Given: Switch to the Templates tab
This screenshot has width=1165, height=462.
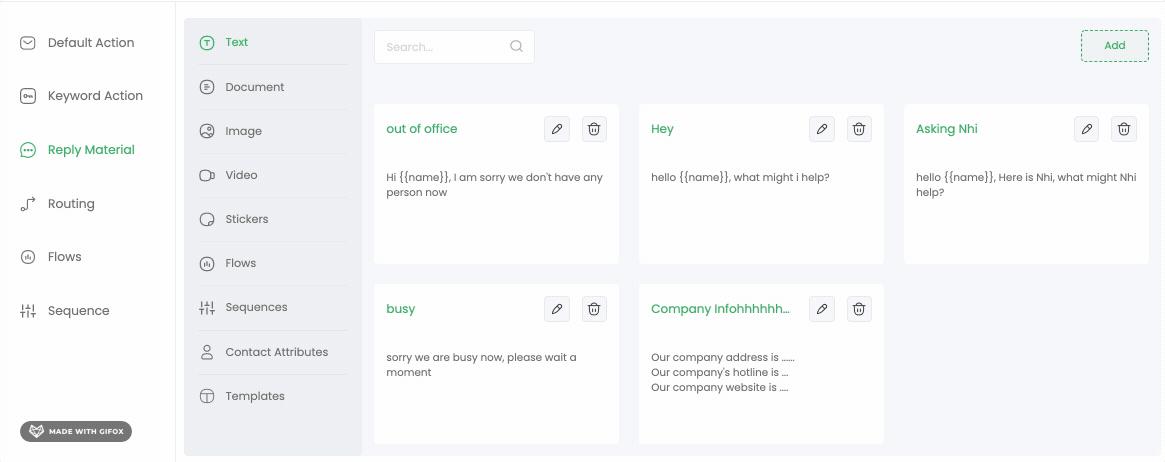Looking at the screenshot, I should pyautogui.click(x=273, y=396).
